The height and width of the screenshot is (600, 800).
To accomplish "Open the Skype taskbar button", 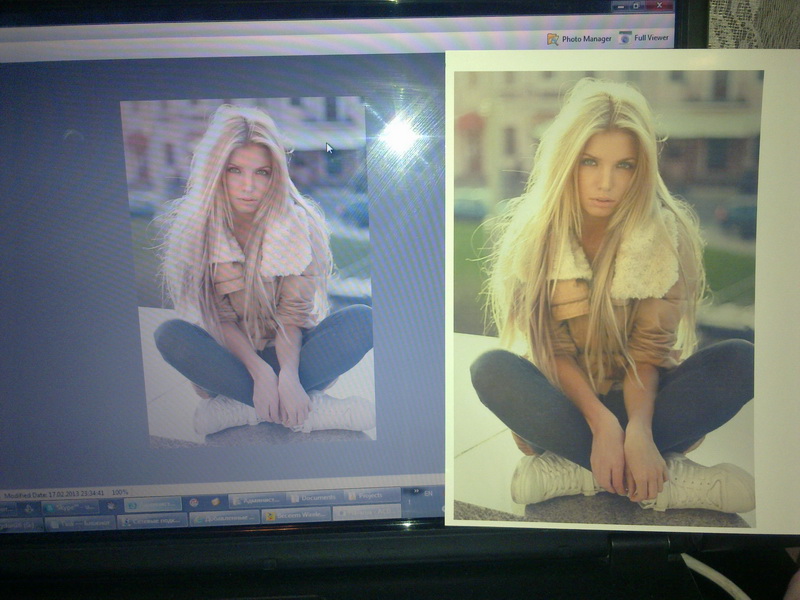I will tap(70, 507).
